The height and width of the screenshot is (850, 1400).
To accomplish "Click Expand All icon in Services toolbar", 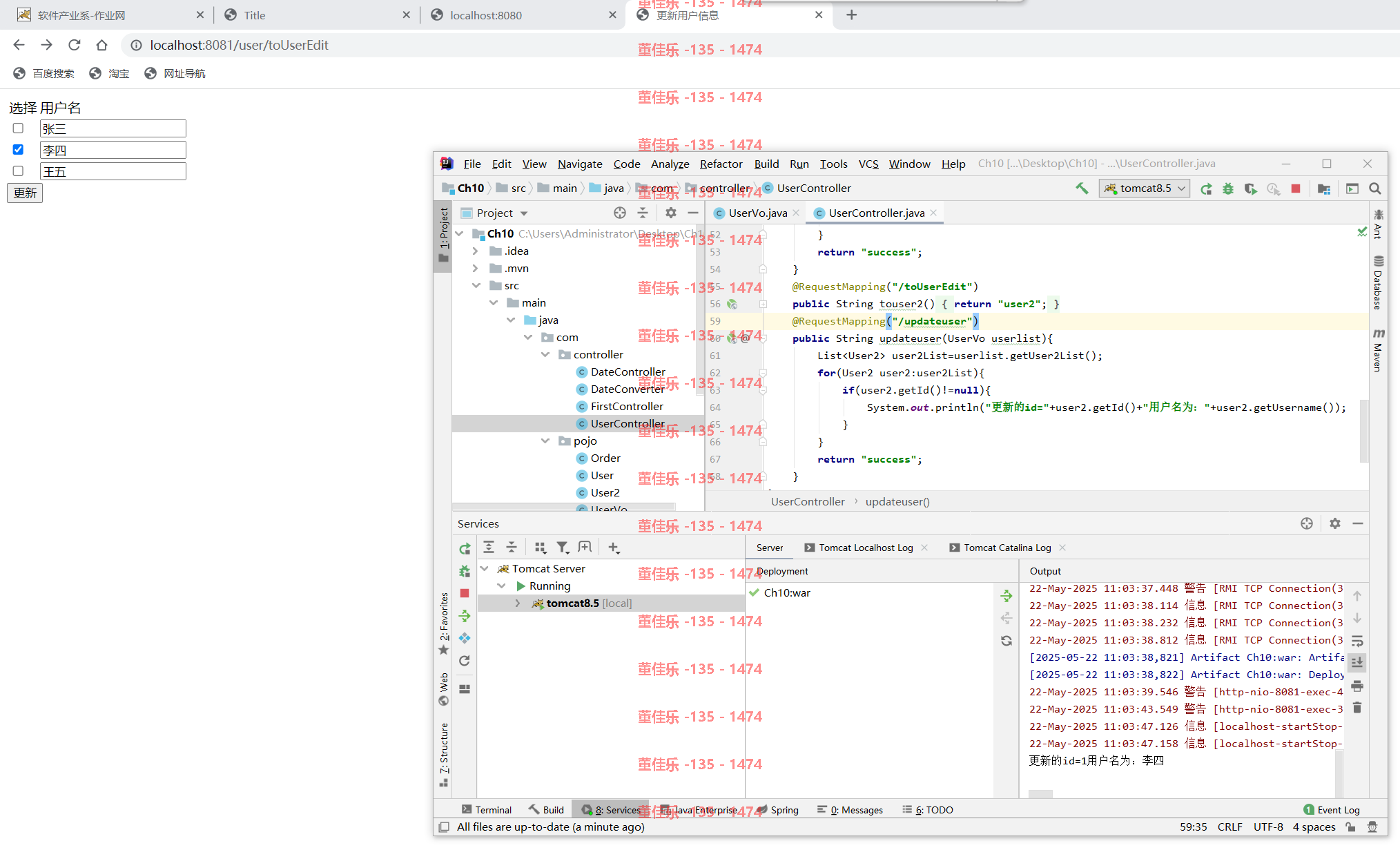I will (x=489, y=548).
